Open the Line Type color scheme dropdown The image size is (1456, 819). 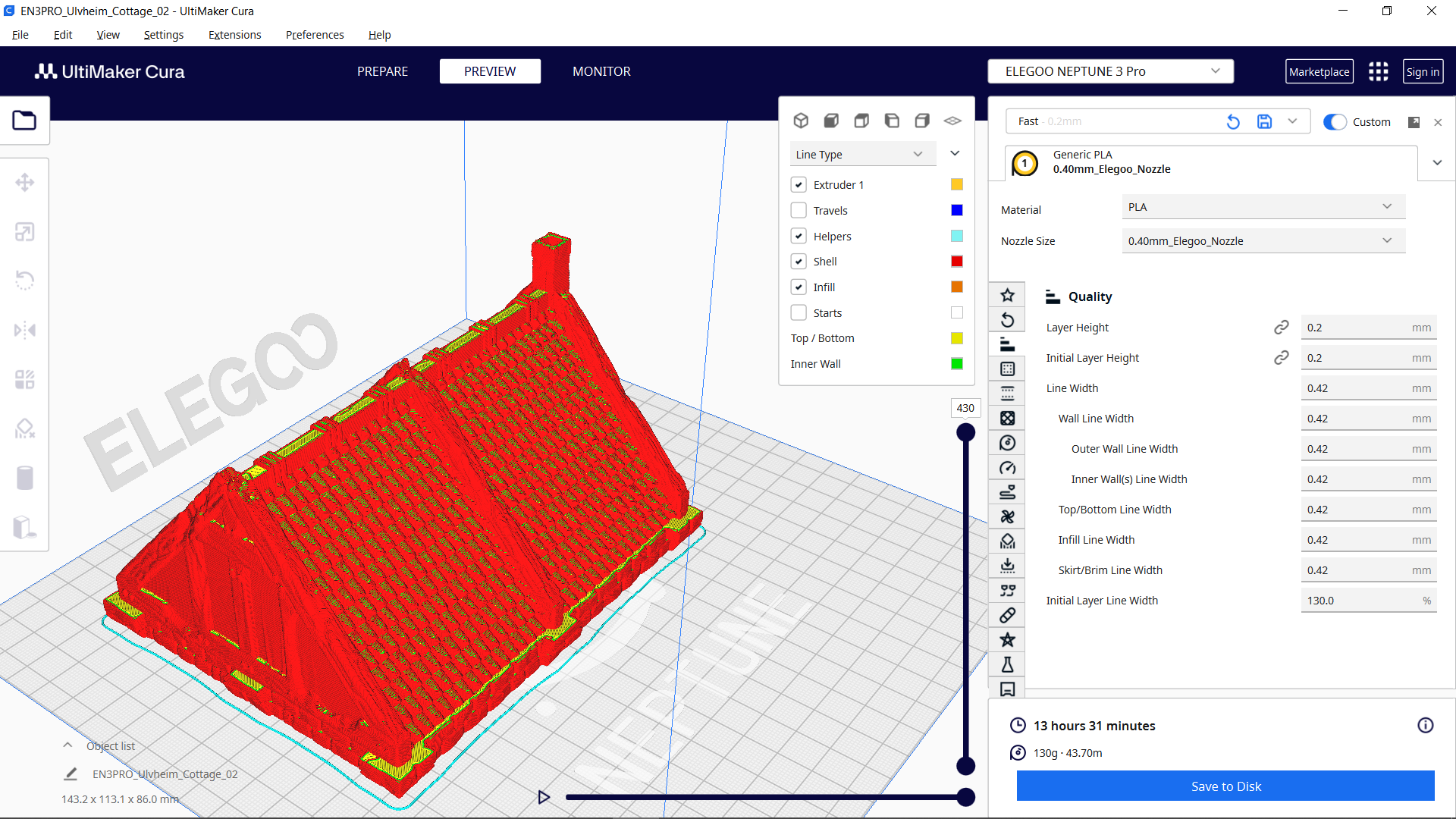(862, 154)
